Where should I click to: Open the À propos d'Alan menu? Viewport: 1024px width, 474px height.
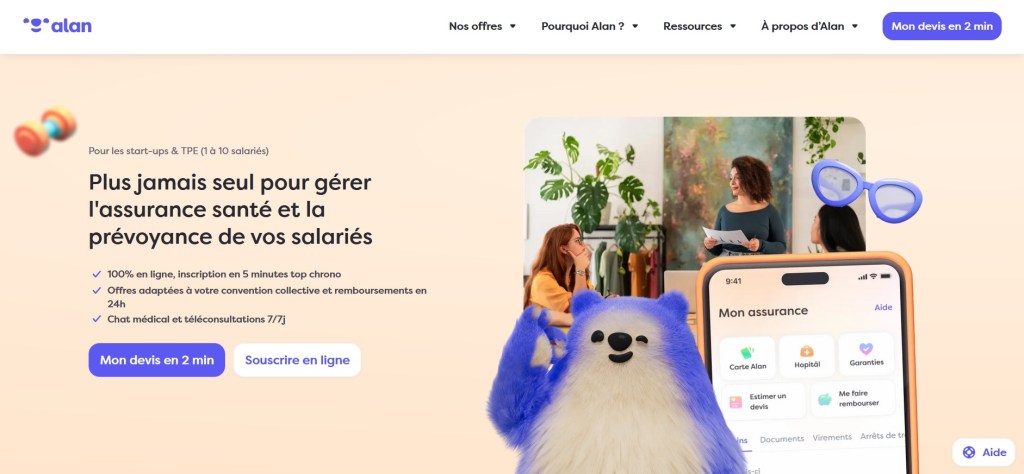(x=809, y=26)
